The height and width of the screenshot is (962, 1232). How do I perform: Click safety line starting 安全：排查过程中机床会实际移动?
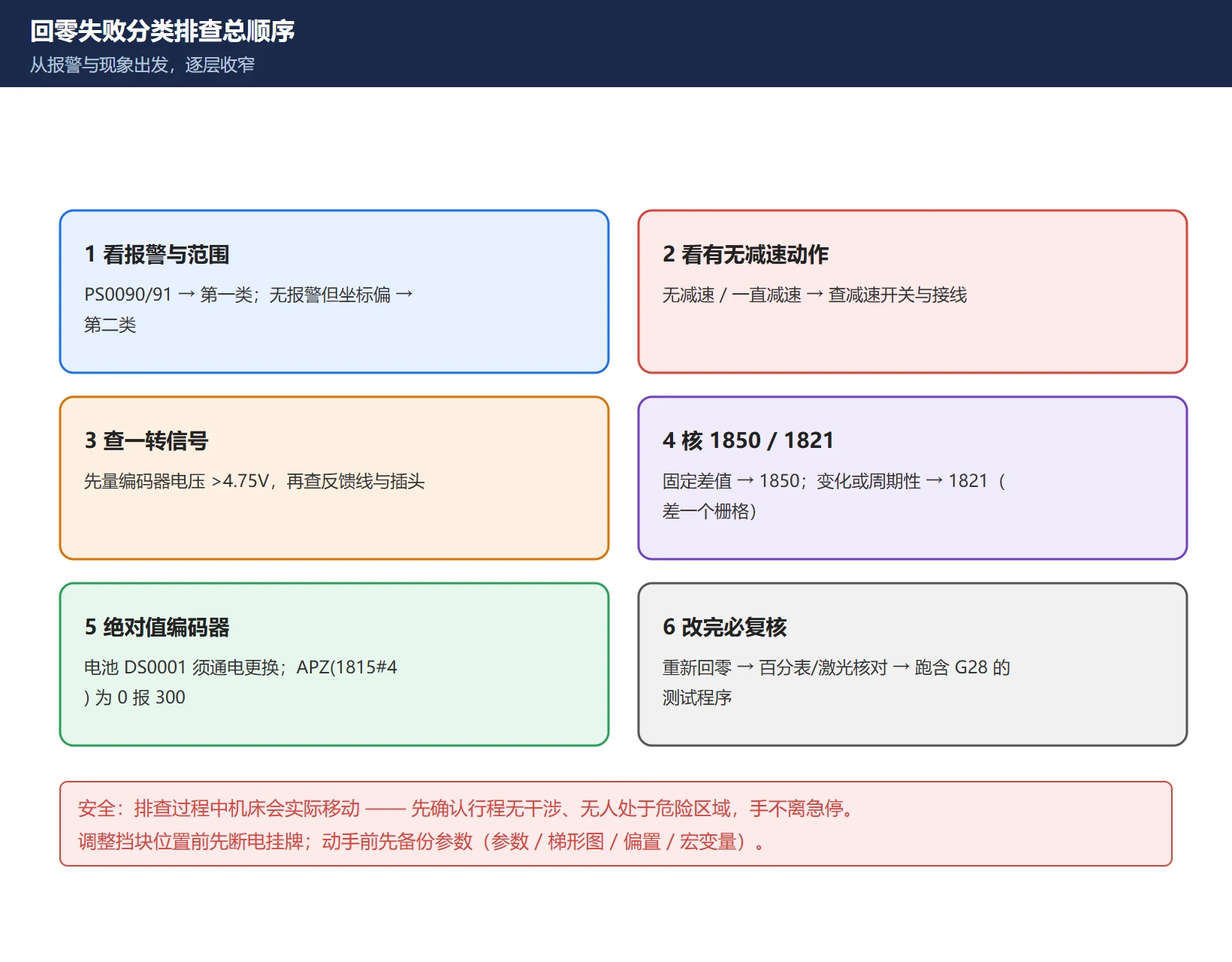coord(466,809)
